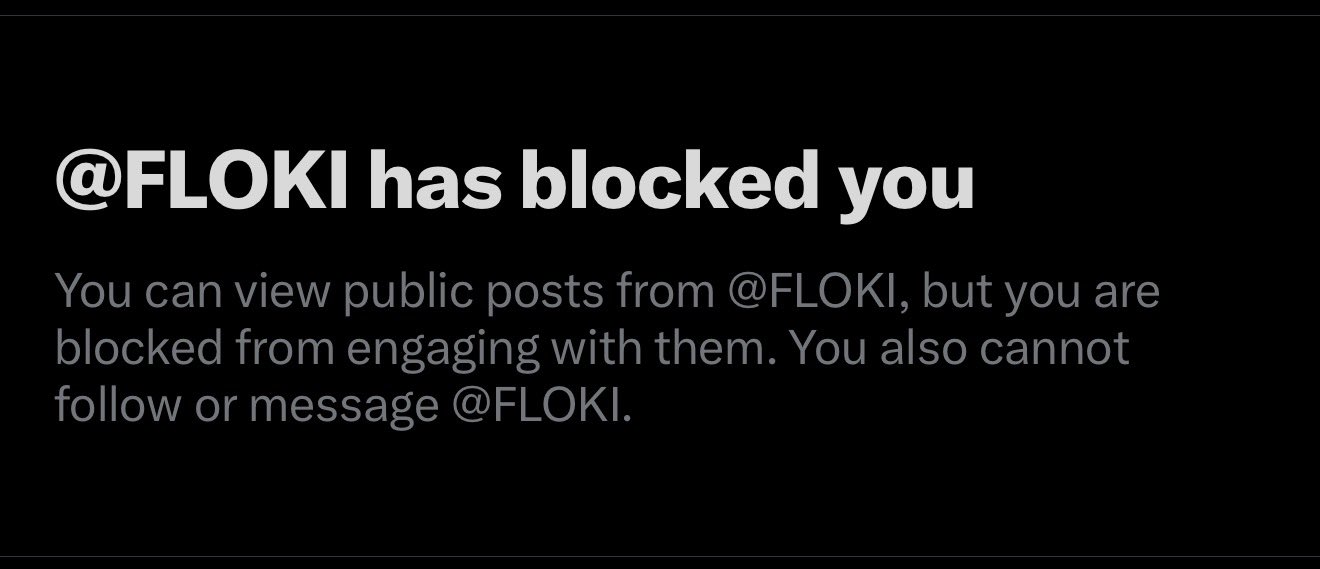Click the word "engaging"

415,350
